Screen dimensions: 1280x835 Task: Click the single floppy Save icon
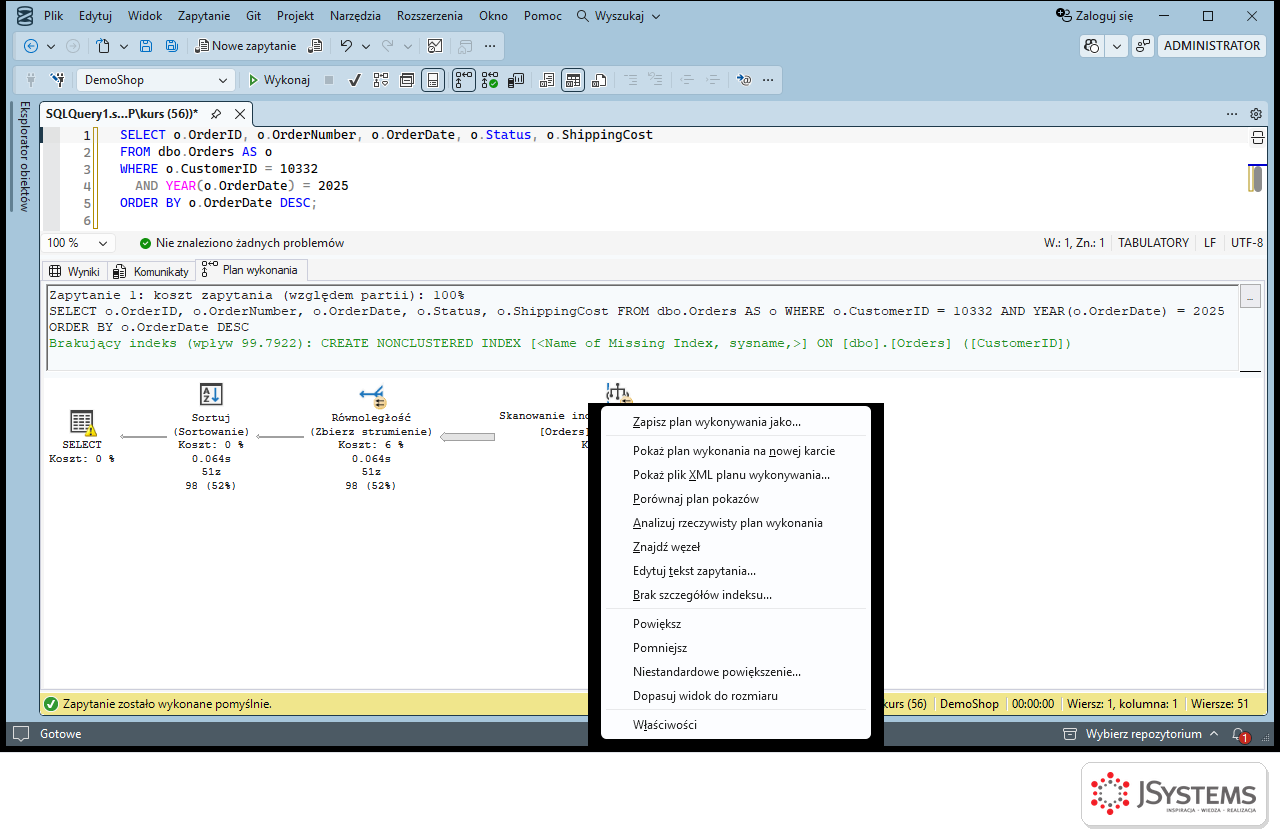point(146,46)
